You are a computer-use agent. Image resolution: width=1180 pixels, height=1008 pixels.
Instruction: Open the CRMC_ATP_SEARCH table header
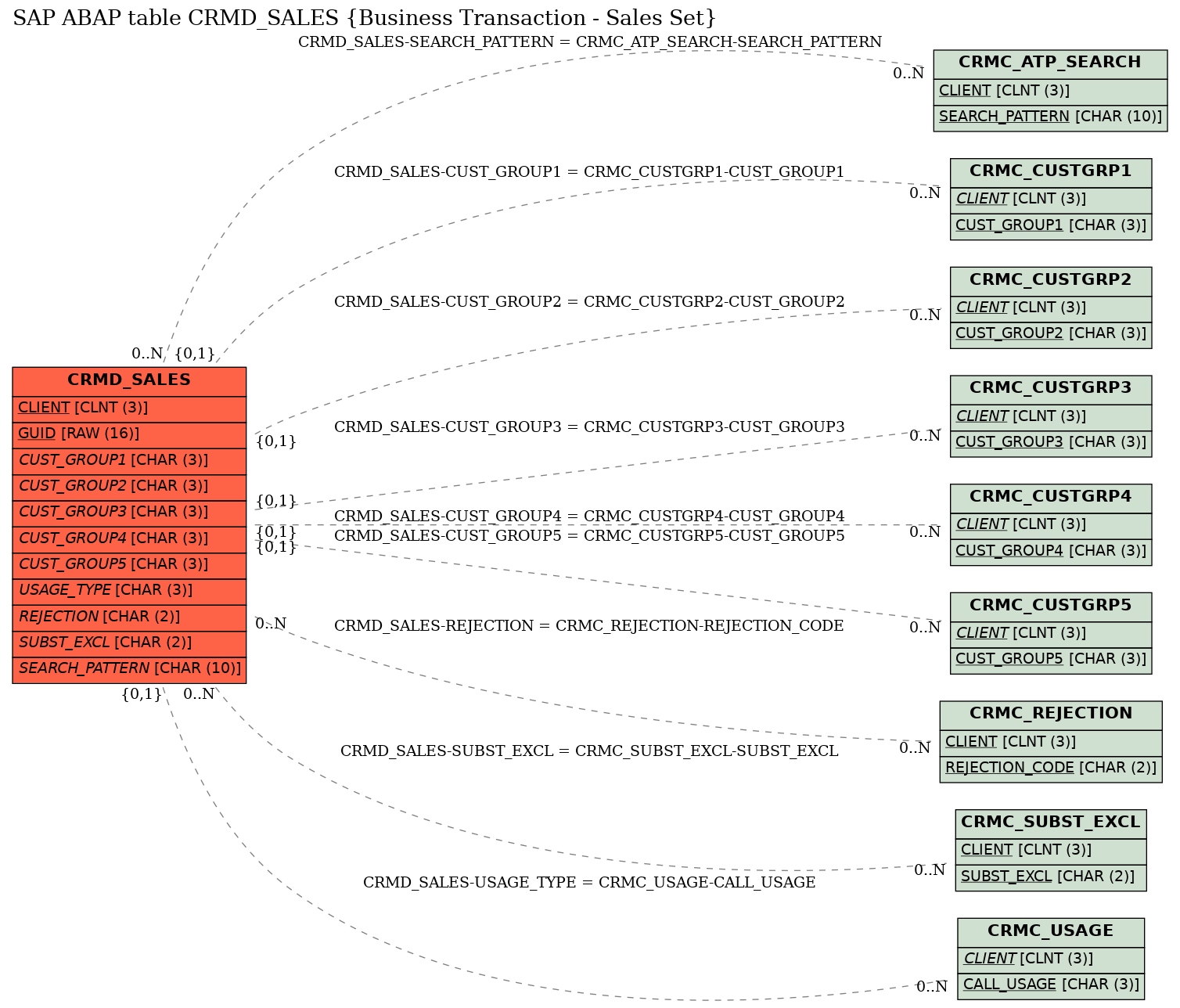tap(1050, 63)
